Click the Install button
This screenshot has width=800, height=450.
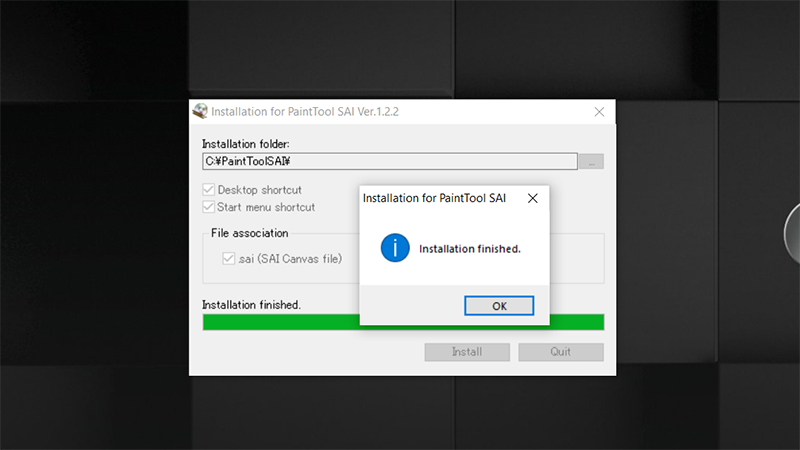click(467, 352)
